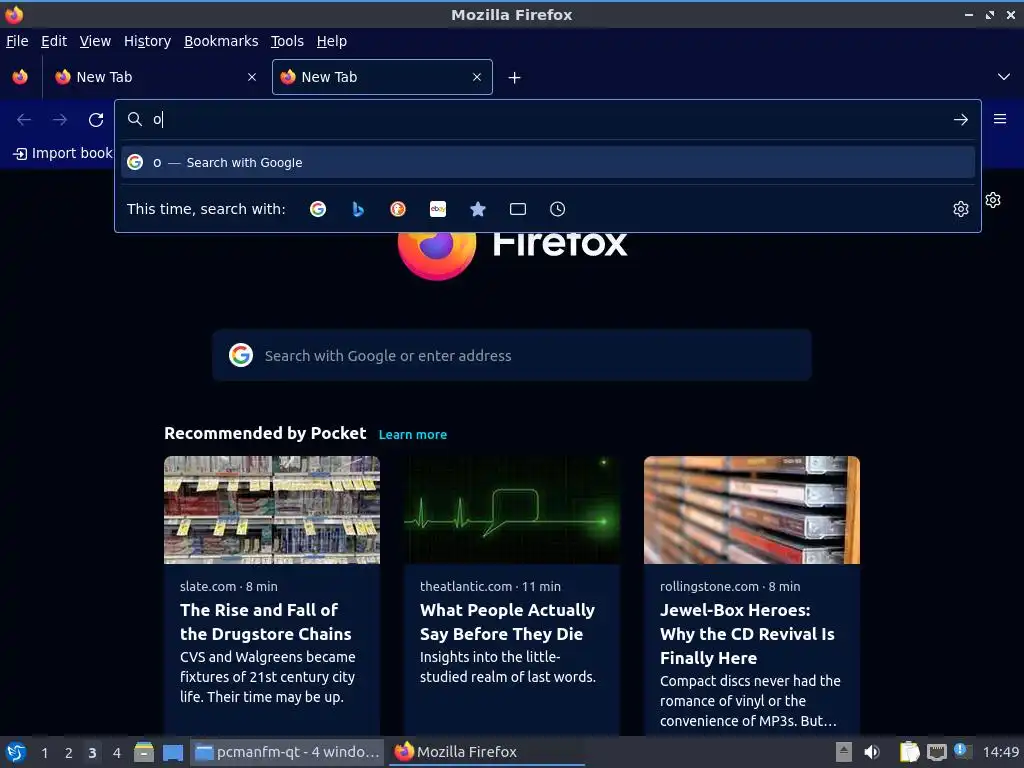Open the Tools menu
The height and width of the screenshot is (768, 1024).
pyautogui.click(x=287, y=41)
